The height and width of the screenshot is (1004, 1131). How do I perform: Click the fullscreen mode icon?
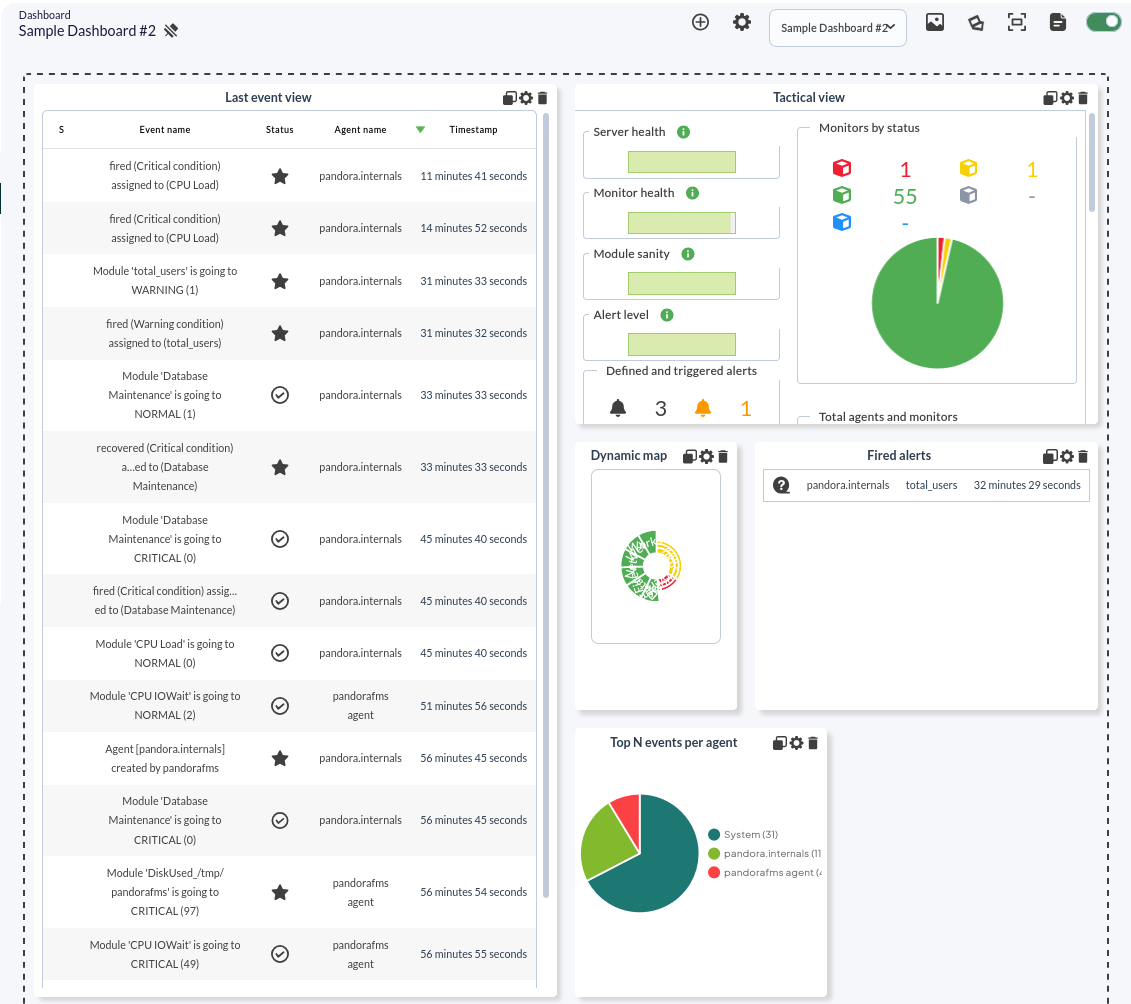[x=1017, y=22]
